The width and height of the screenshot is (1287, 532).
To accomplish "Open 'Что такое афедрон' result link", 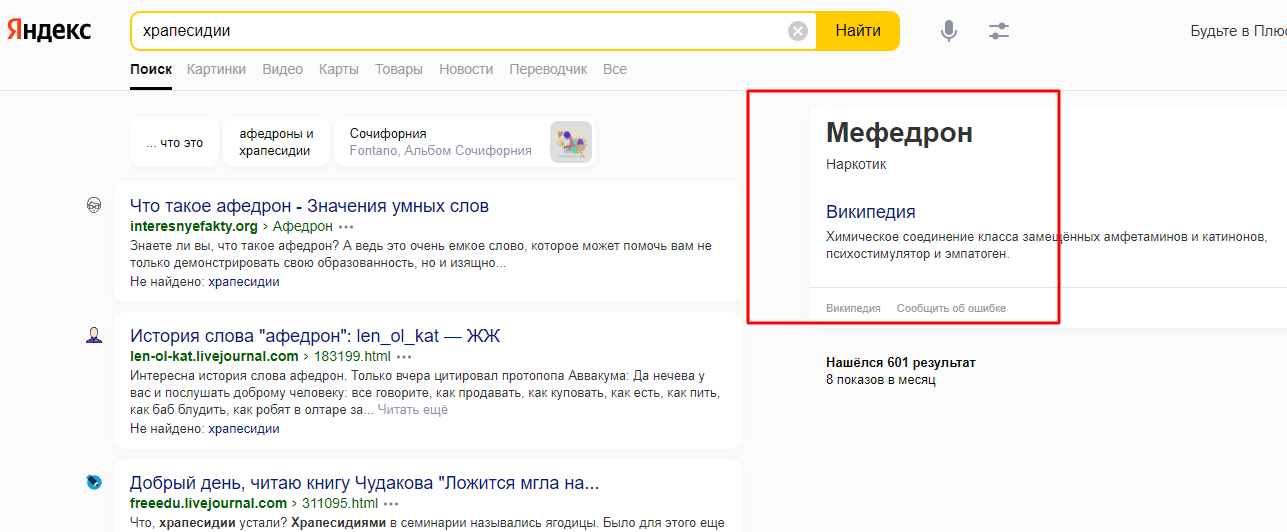I will (x=309, y=206).
